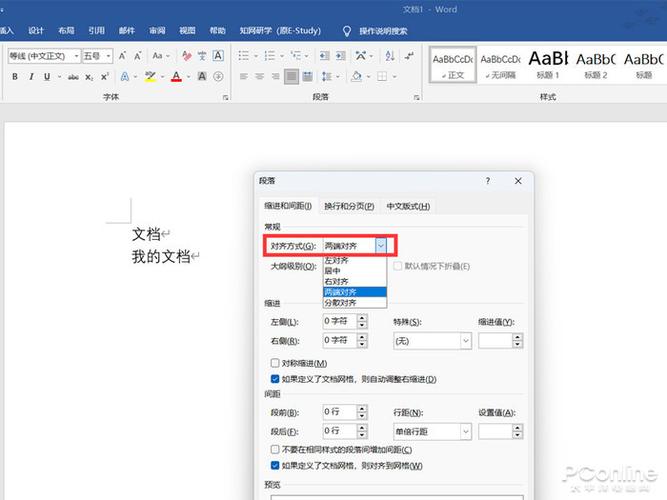
Task: Expand special indent dropdown
Action: tap(466, 341)
